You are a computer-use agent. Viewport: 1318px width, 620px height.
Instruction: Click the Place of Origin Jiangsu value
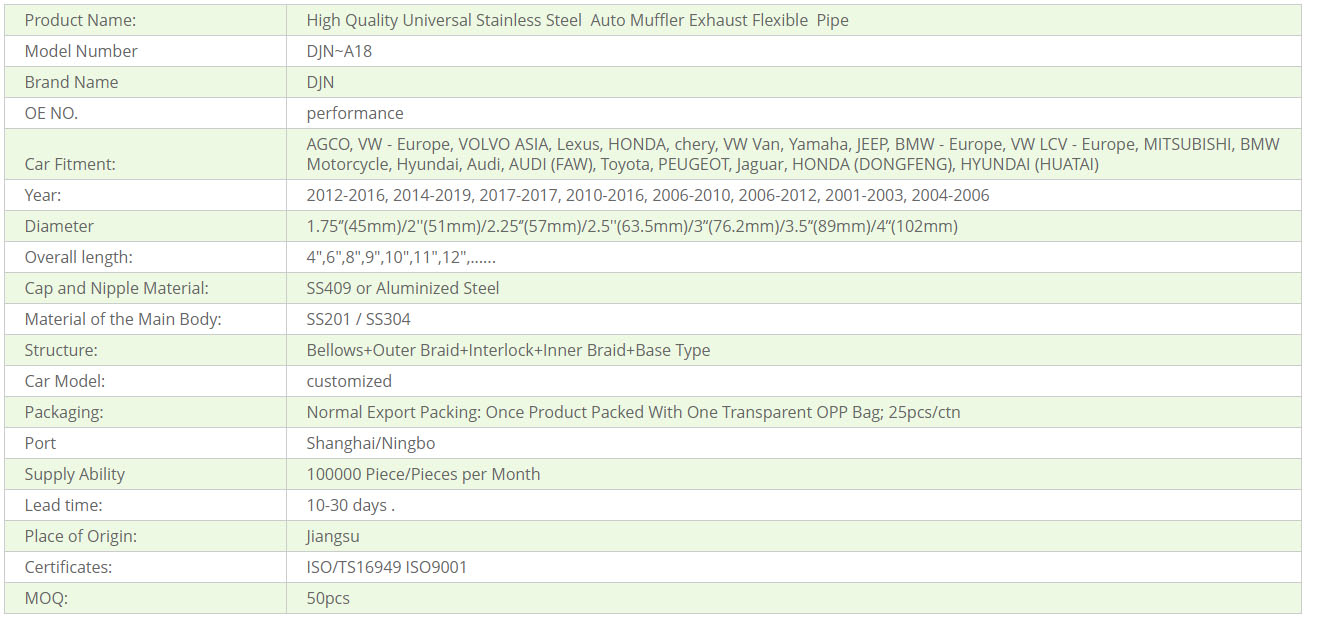click(x=333, y=536)
